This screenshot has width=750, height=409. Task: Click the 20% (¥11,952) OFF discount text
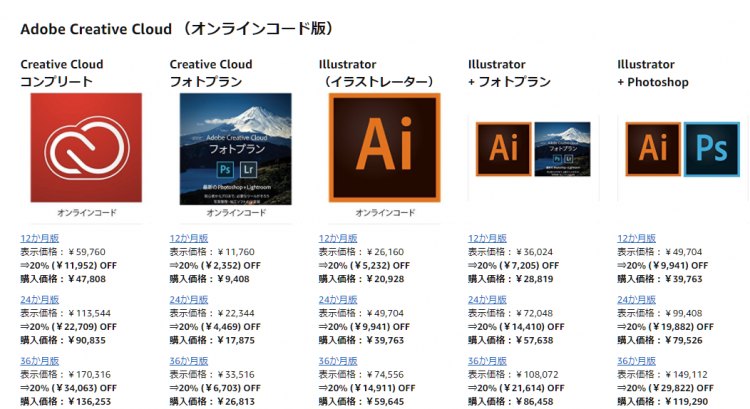click(x=69, y=265)
